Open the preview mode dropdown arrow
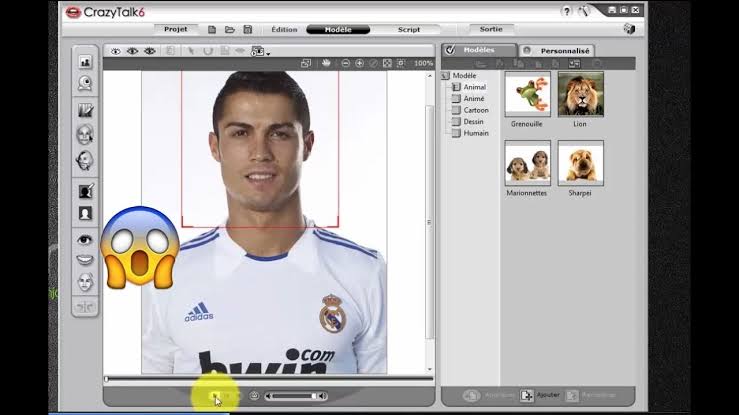This screenshot has height=415, width=739. coord(268,53)
